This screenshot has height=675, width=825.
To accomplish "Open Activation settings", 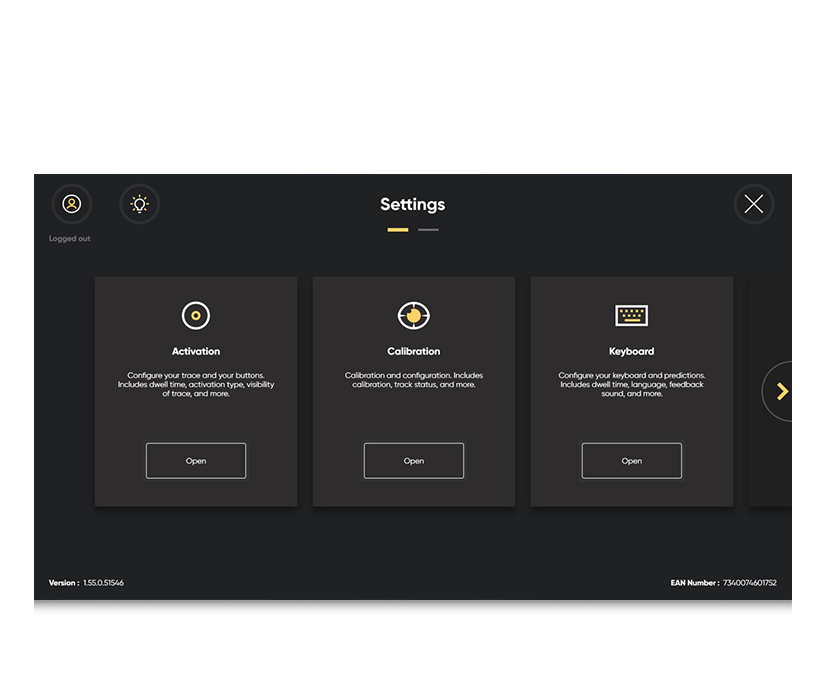I will click(195, 460).
